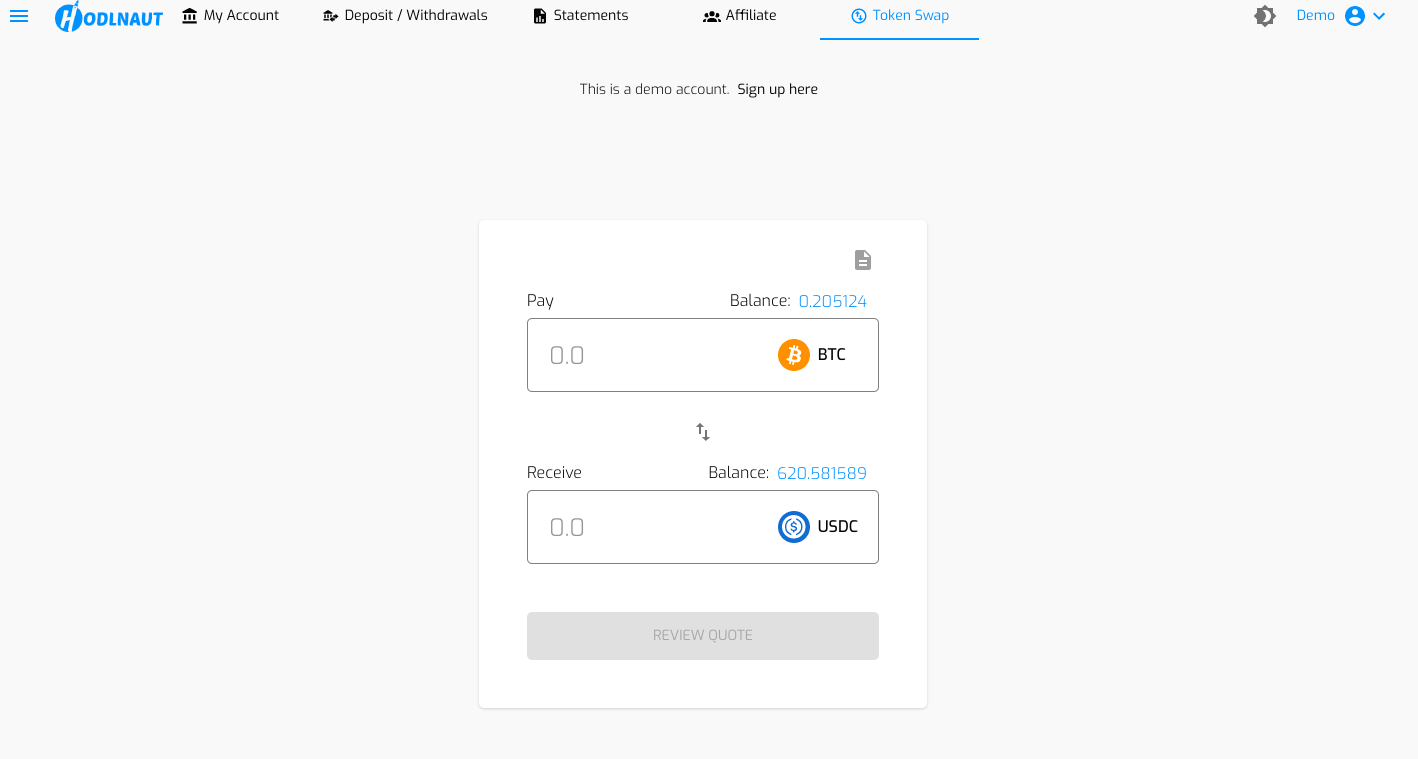Viewport: 1418px width, 759px height.
Task: Open the hamburger navigation menu
Action: (x=19, y=16)
